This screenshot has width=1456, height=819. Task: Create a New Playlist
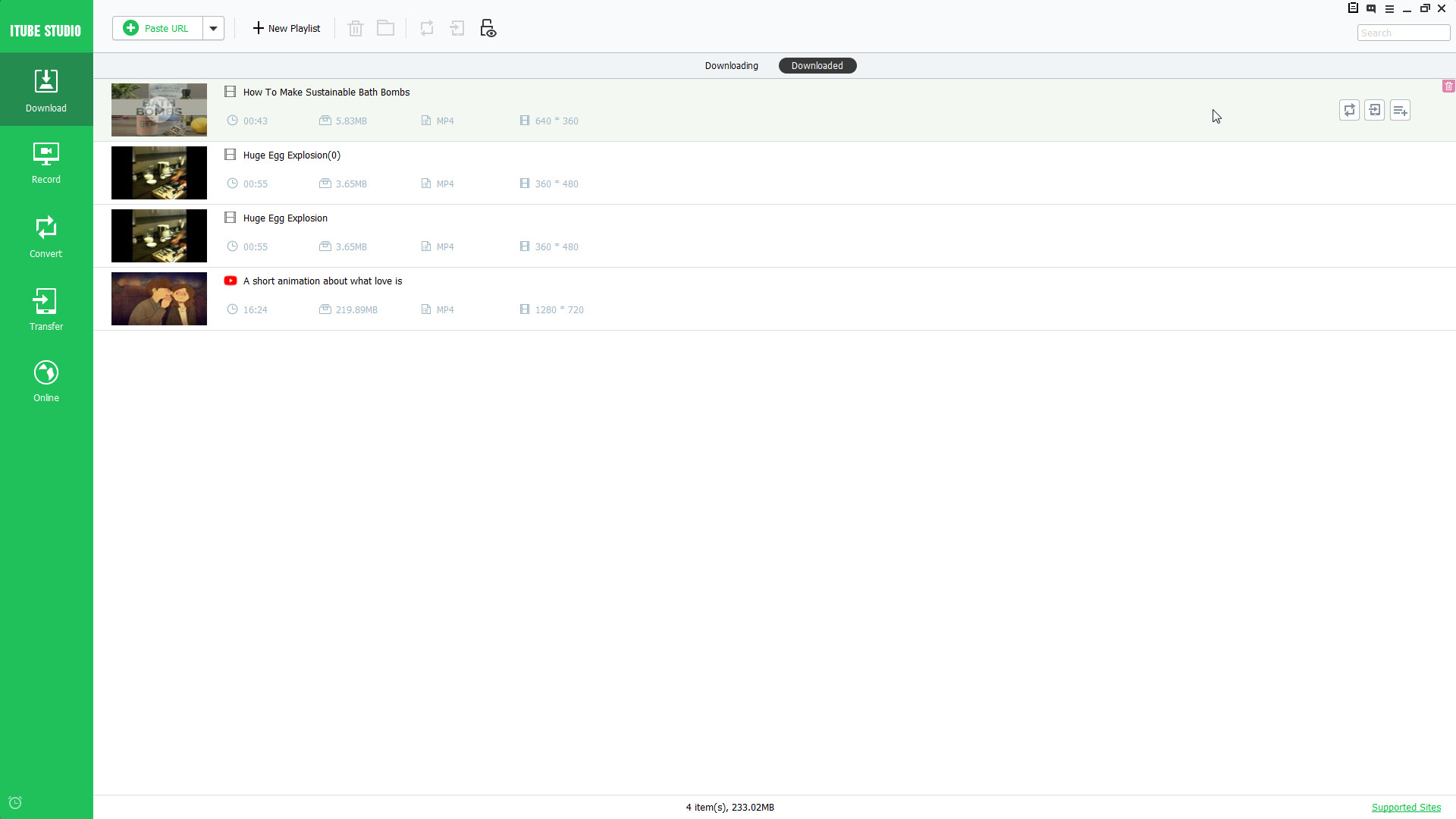(x=286, y=28)
